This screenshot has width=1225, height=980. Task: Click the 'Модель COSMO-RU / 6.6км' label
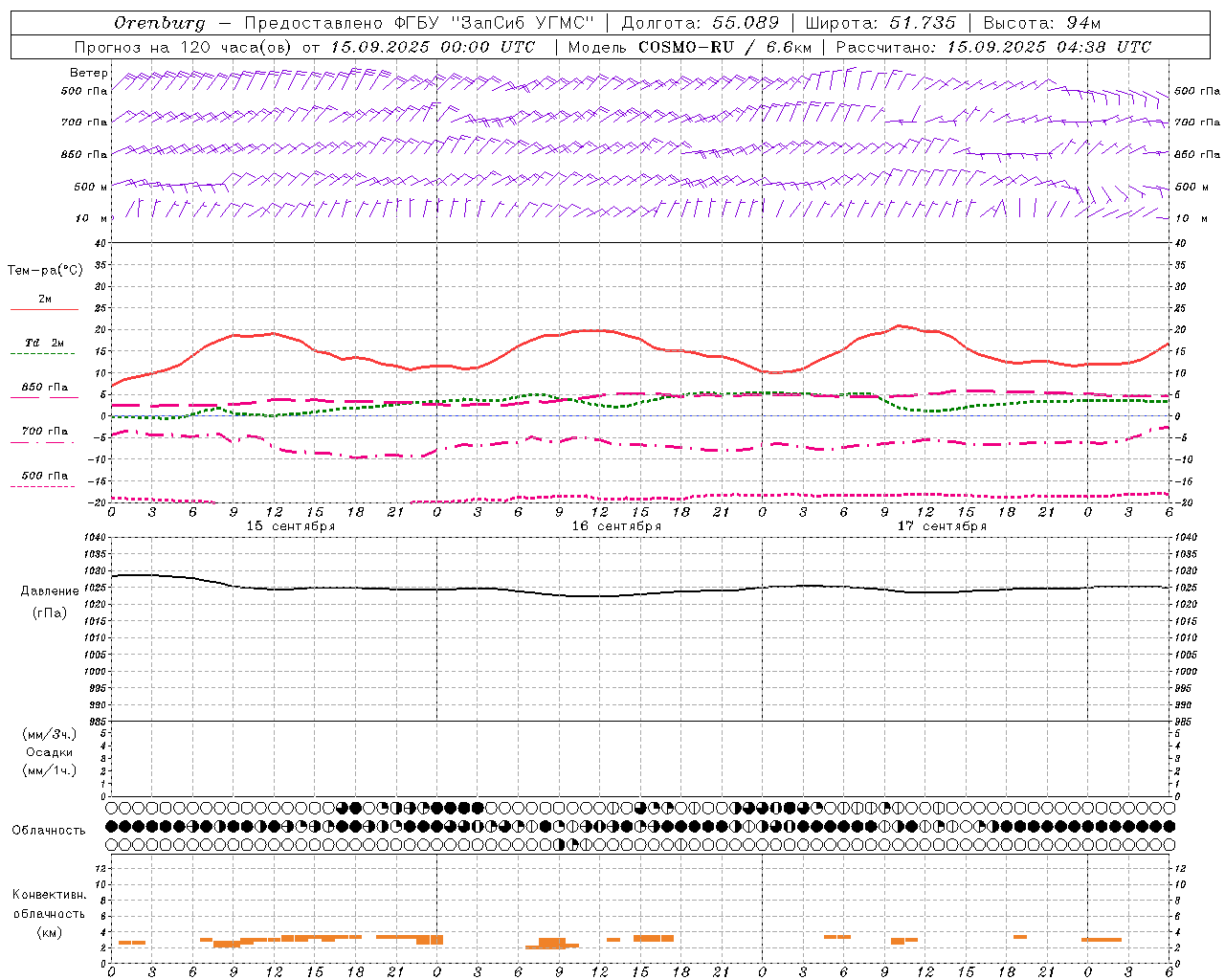pos(690,47)
